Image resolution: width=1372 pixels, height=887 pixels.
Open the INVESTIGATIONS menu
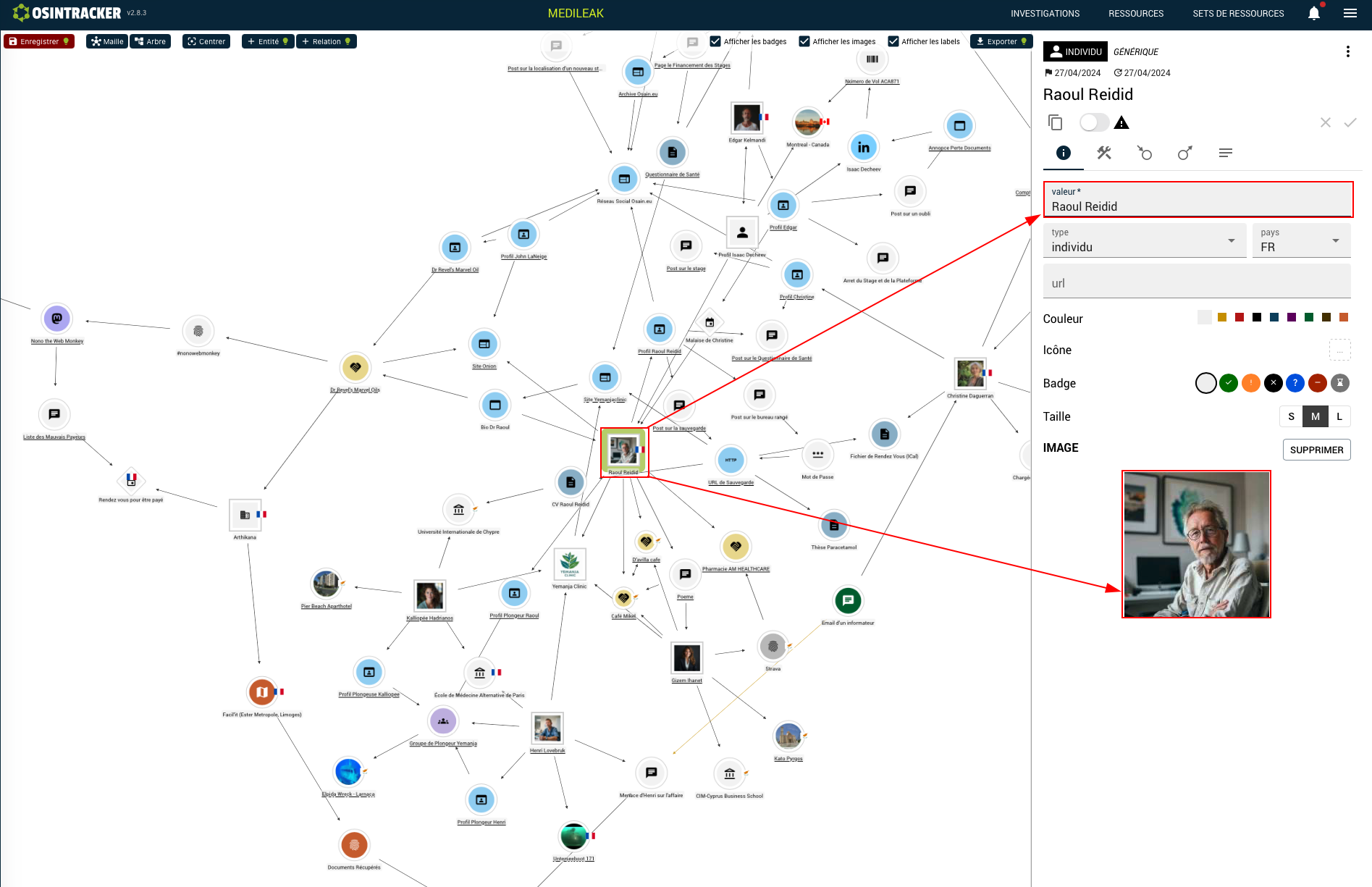[1045, 13]
